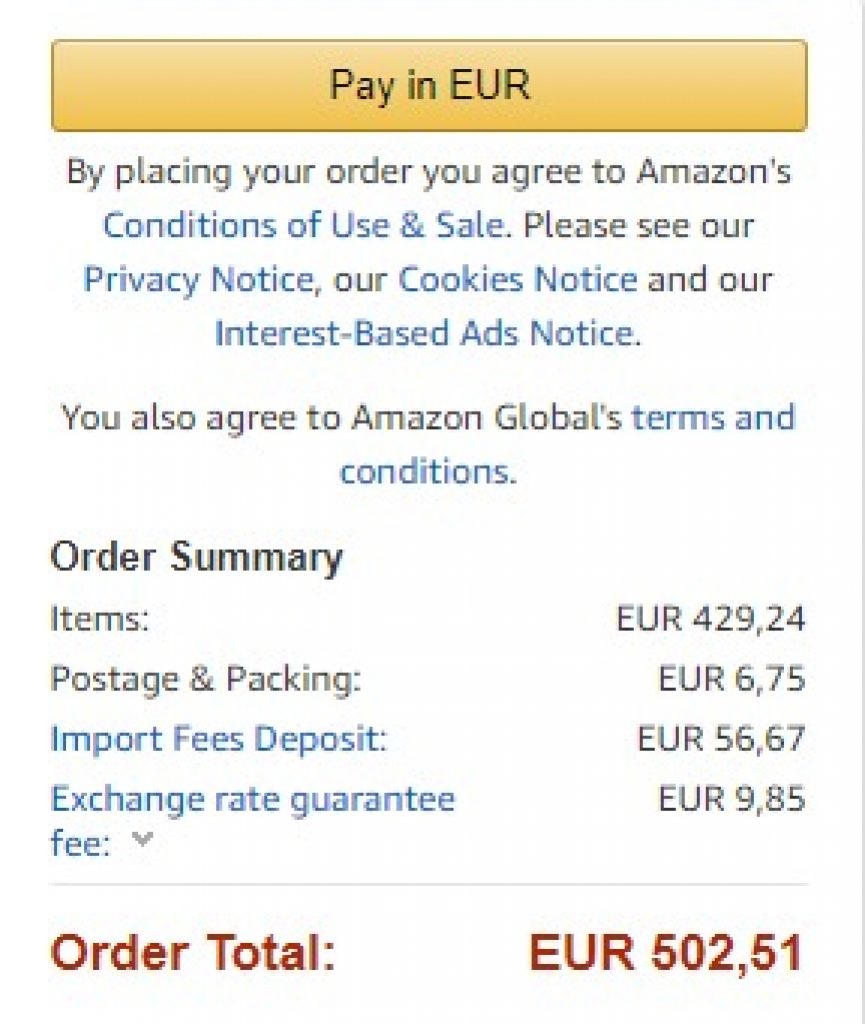
Task: Open the Cookies Notice link
Action: (517, 279)
